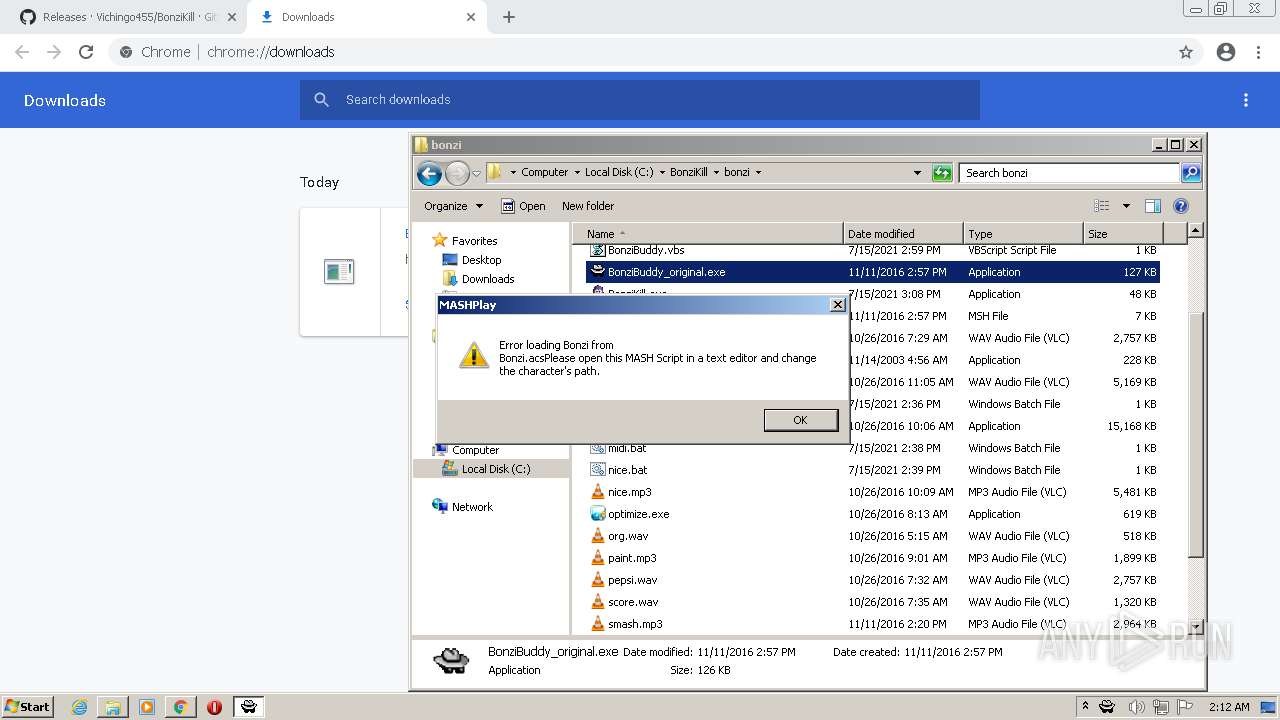Select the nice.mp3 VLC file
1280x720 pixels.
click(629, 492)
